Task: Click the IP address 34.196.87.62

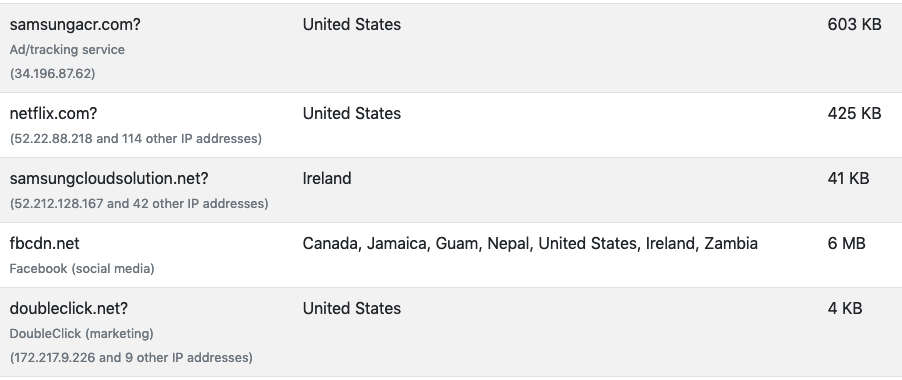Action: pos(52,74)
